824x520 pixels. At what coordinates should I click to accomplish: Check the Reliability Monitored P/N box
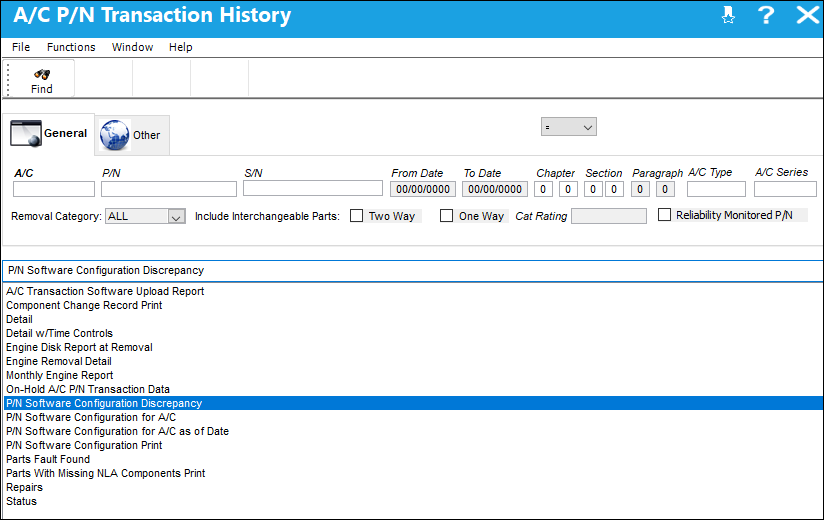664,215
